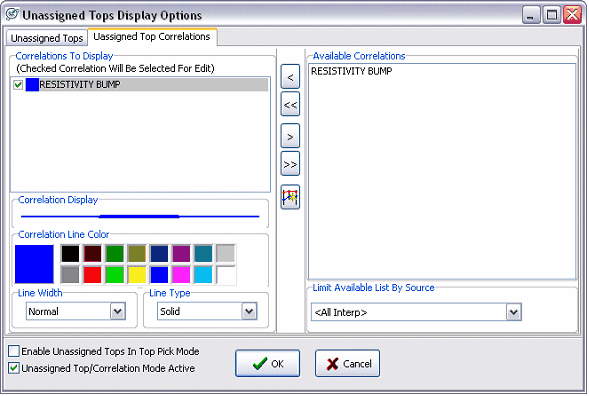Pick the red color swatch
The height and width of the screenshot is (396, 589).
[x=92, y=275]
